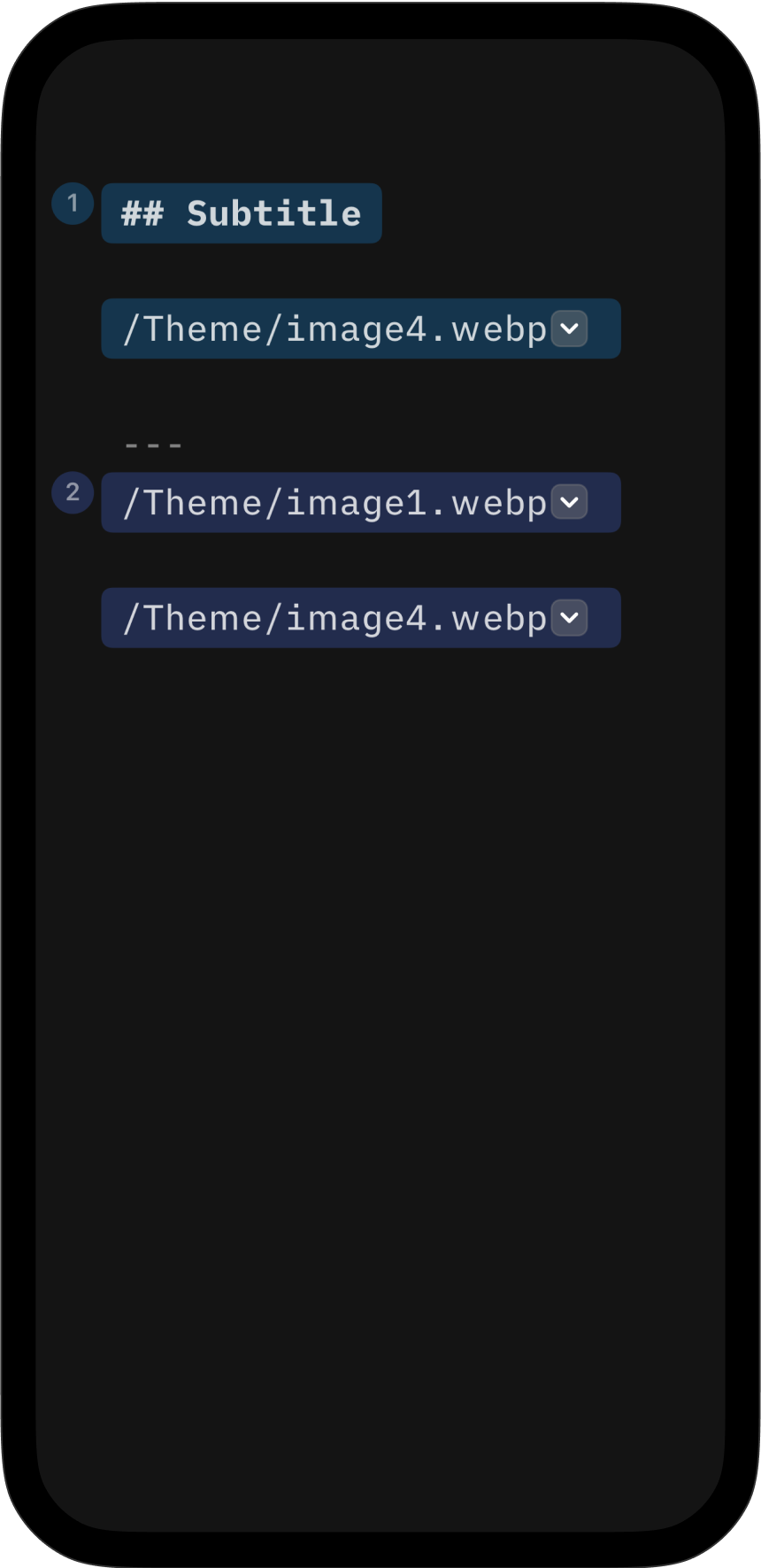Tap the highlighted heading block under marker 1
The height and width of the screenshot is (1568, 761).
pos(242,212)
